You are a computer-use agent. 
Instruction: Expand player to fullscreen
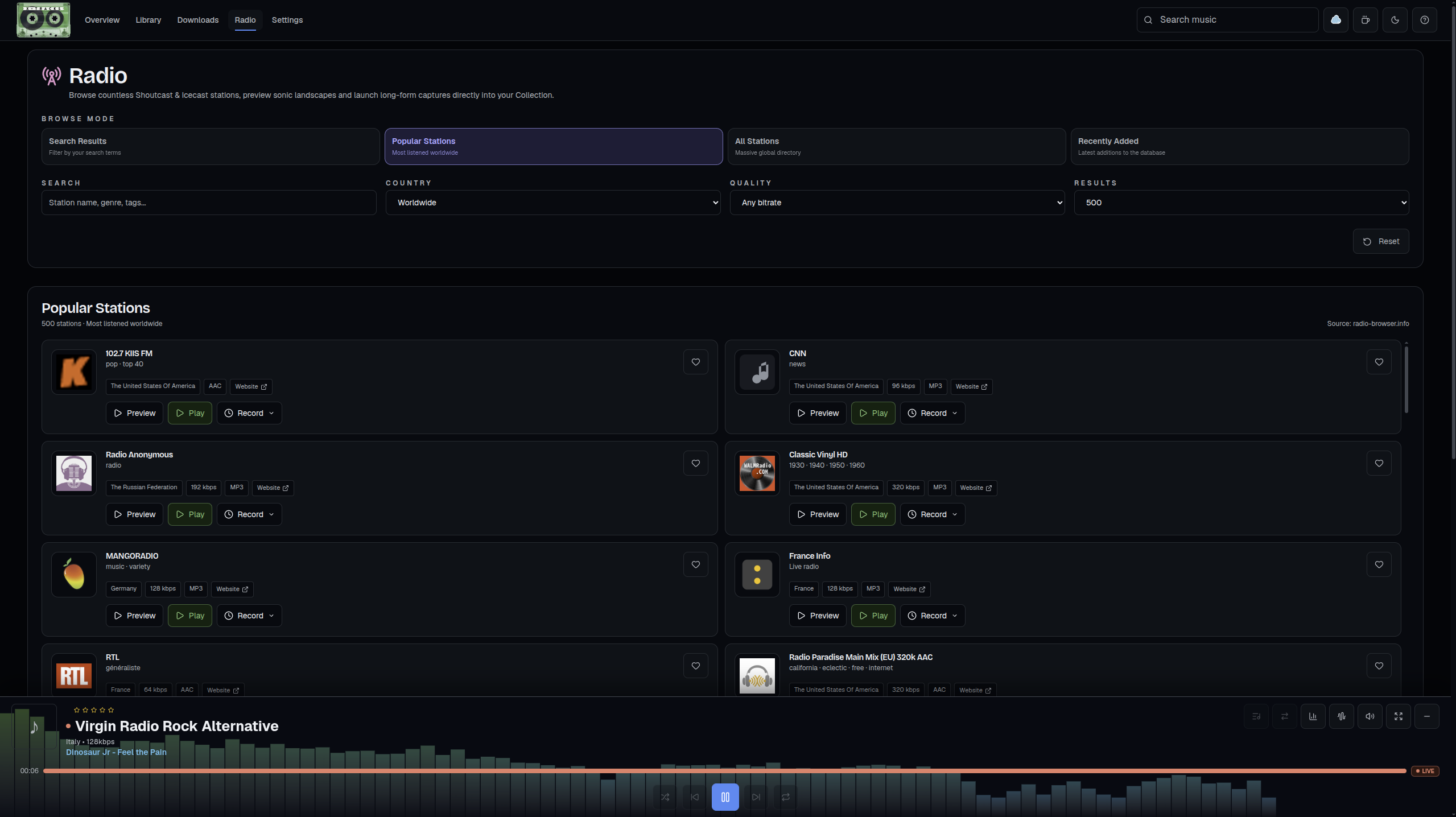pyautogui.click(x=1399, y=716)
